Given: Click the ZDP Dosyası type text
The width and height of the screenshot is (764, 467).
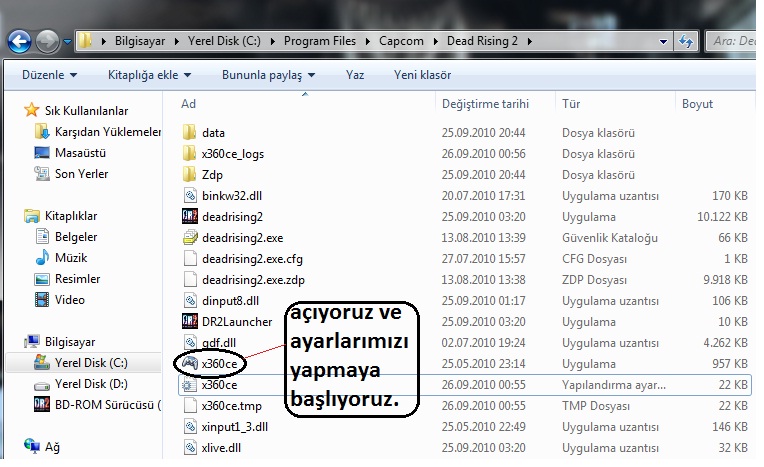Looking at the screenshot, I should [594, 280].
